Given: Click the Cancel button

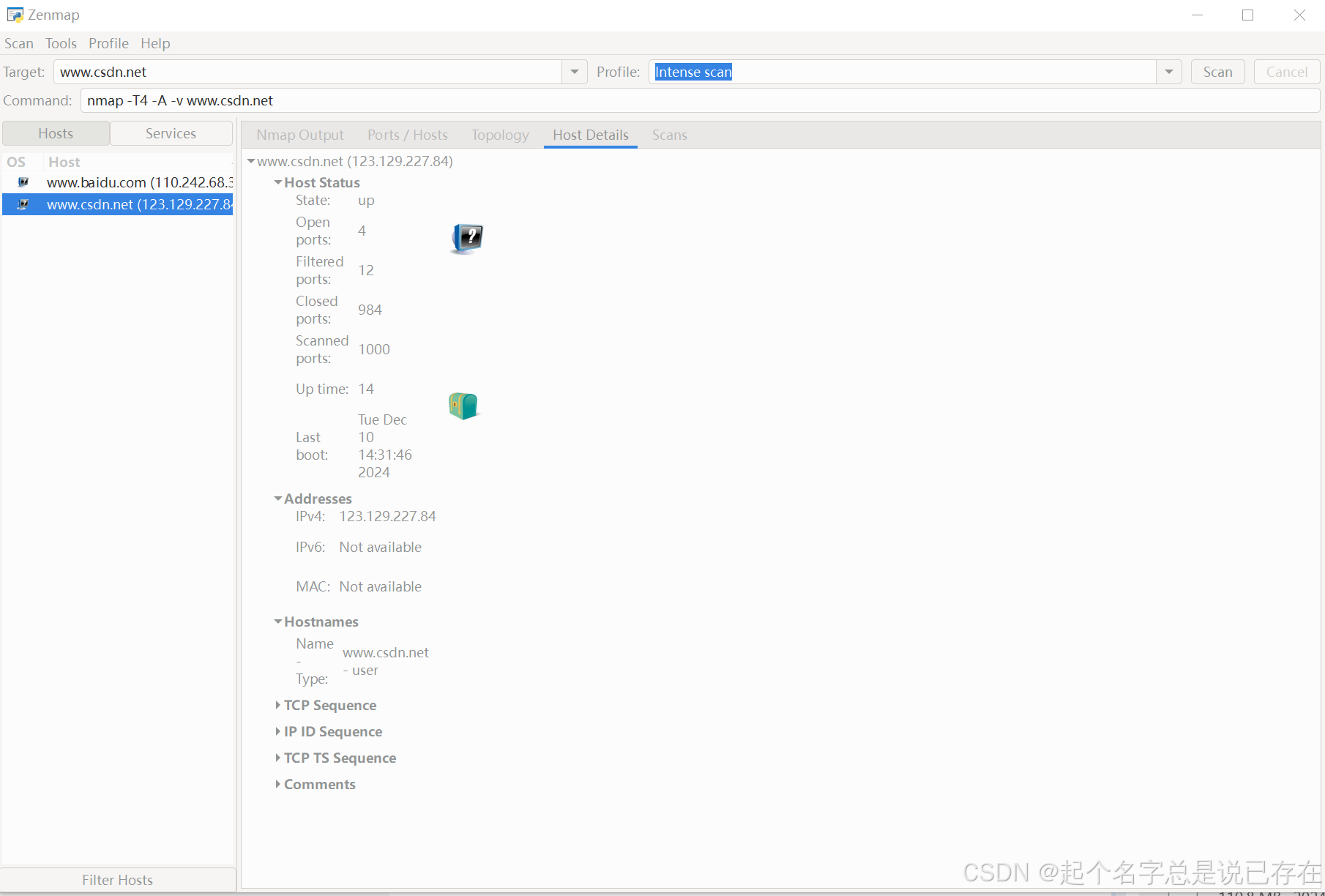Looking at the screenshot, I should (x=1287, y=72).
